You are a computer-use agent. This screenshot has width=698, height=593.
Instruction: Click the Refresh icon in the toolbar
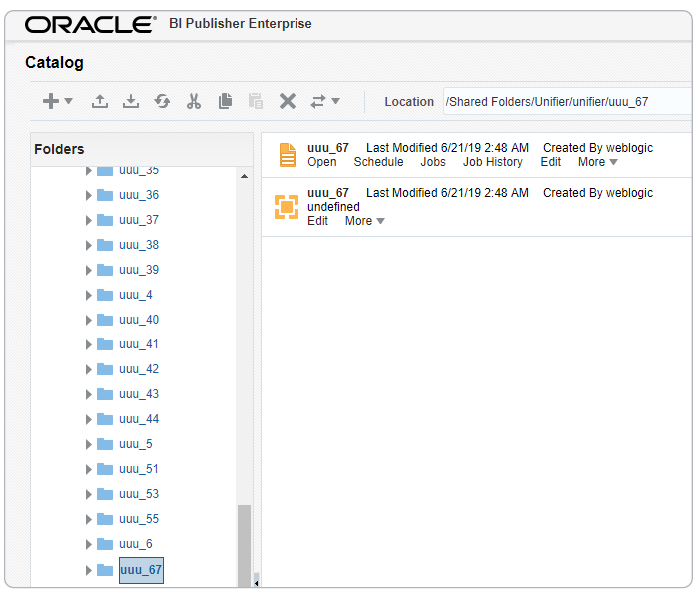tap(162, 101)
